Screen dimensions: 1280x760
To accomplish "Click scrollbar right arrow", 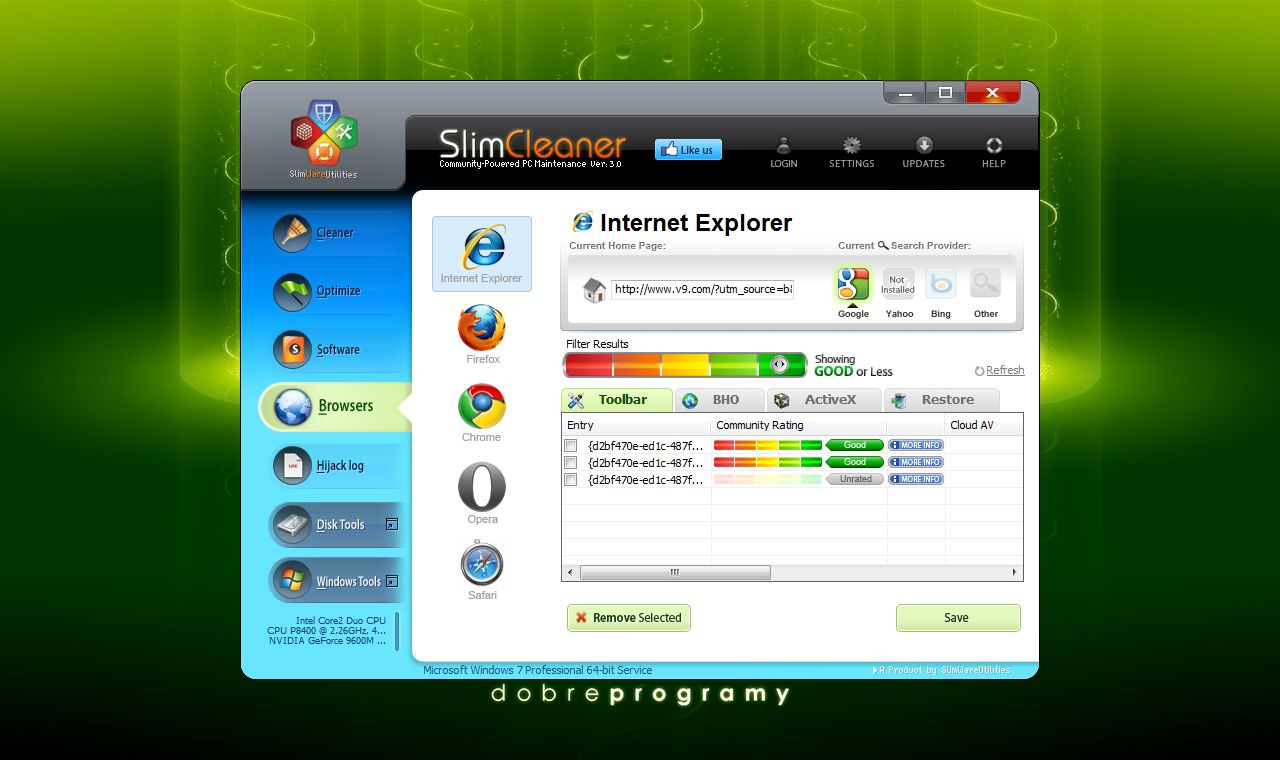I will click(1014, 573).
